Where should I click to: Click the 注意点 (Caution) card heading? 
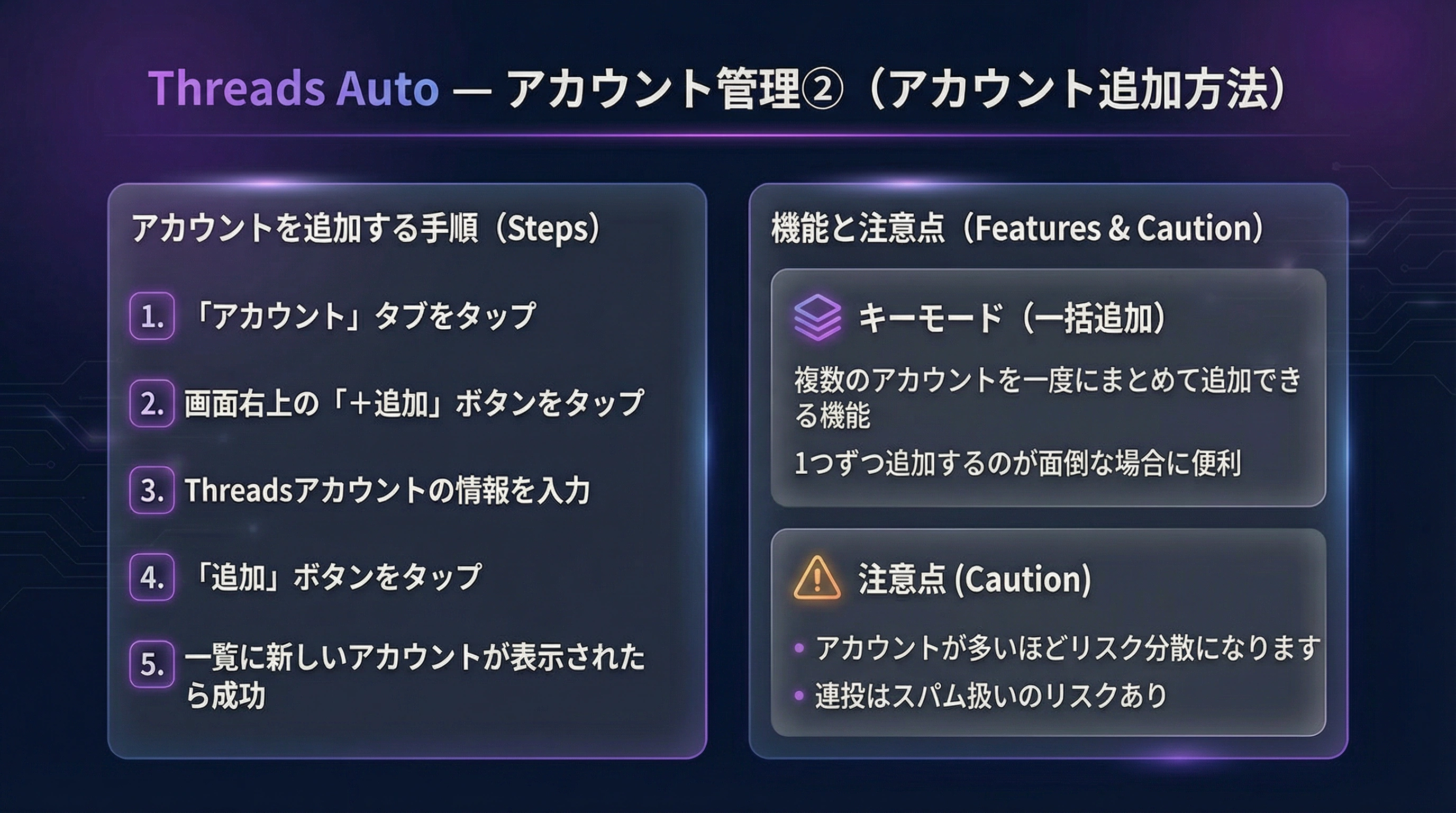click(975, 579)
